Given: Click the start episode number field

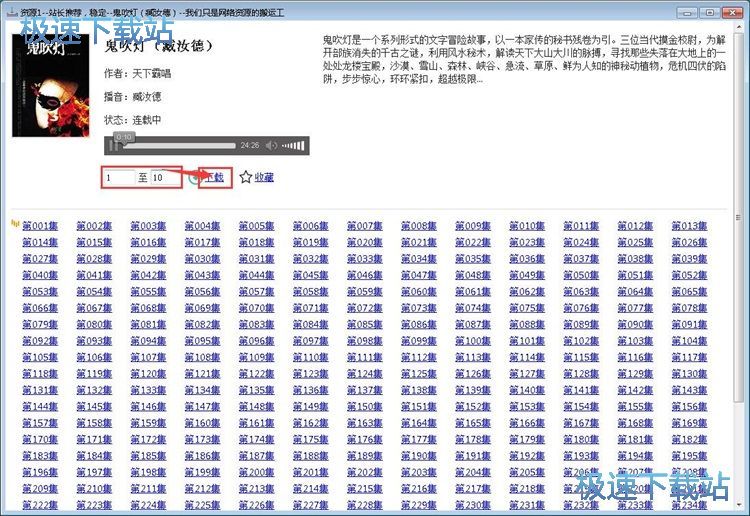Looking at the screenshot, I should point(120,177).
